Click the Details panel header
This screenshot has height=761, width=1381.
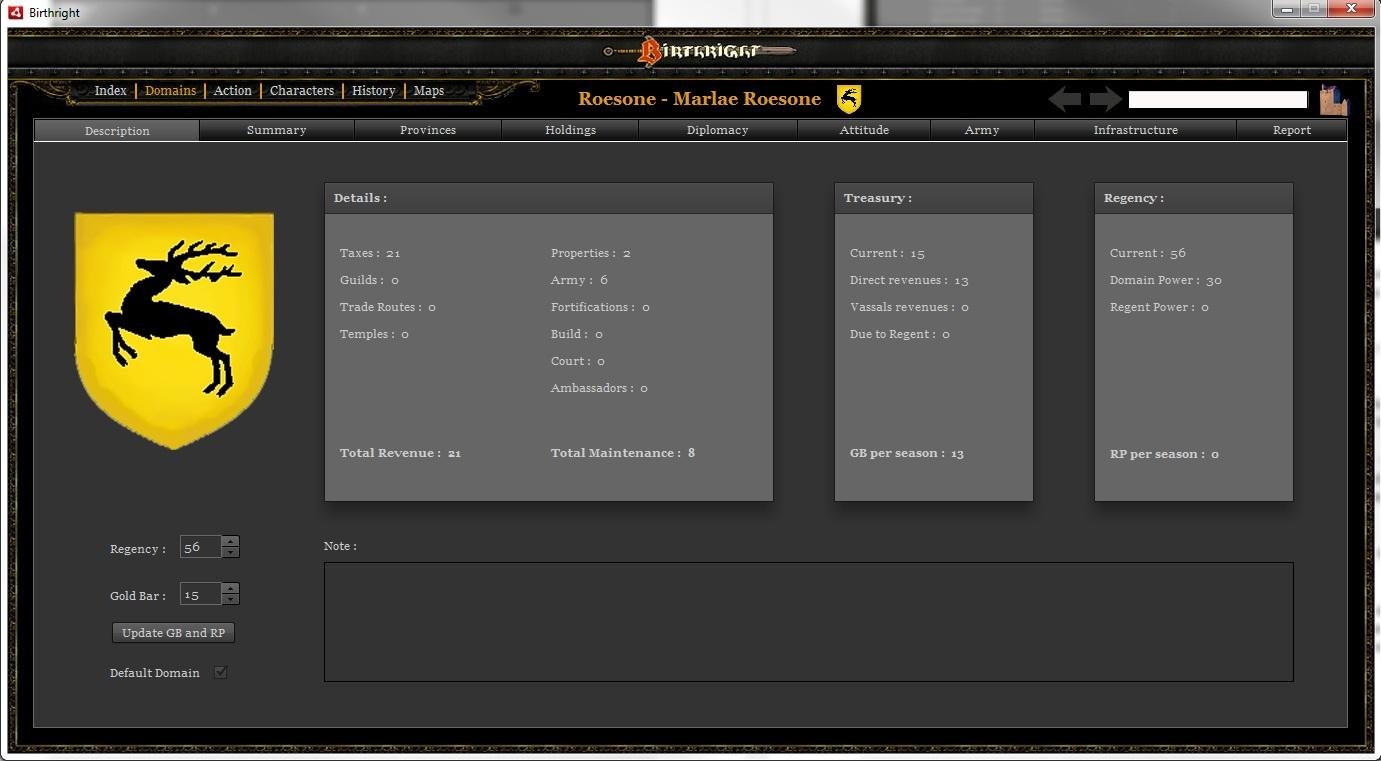tap(549, 198)
